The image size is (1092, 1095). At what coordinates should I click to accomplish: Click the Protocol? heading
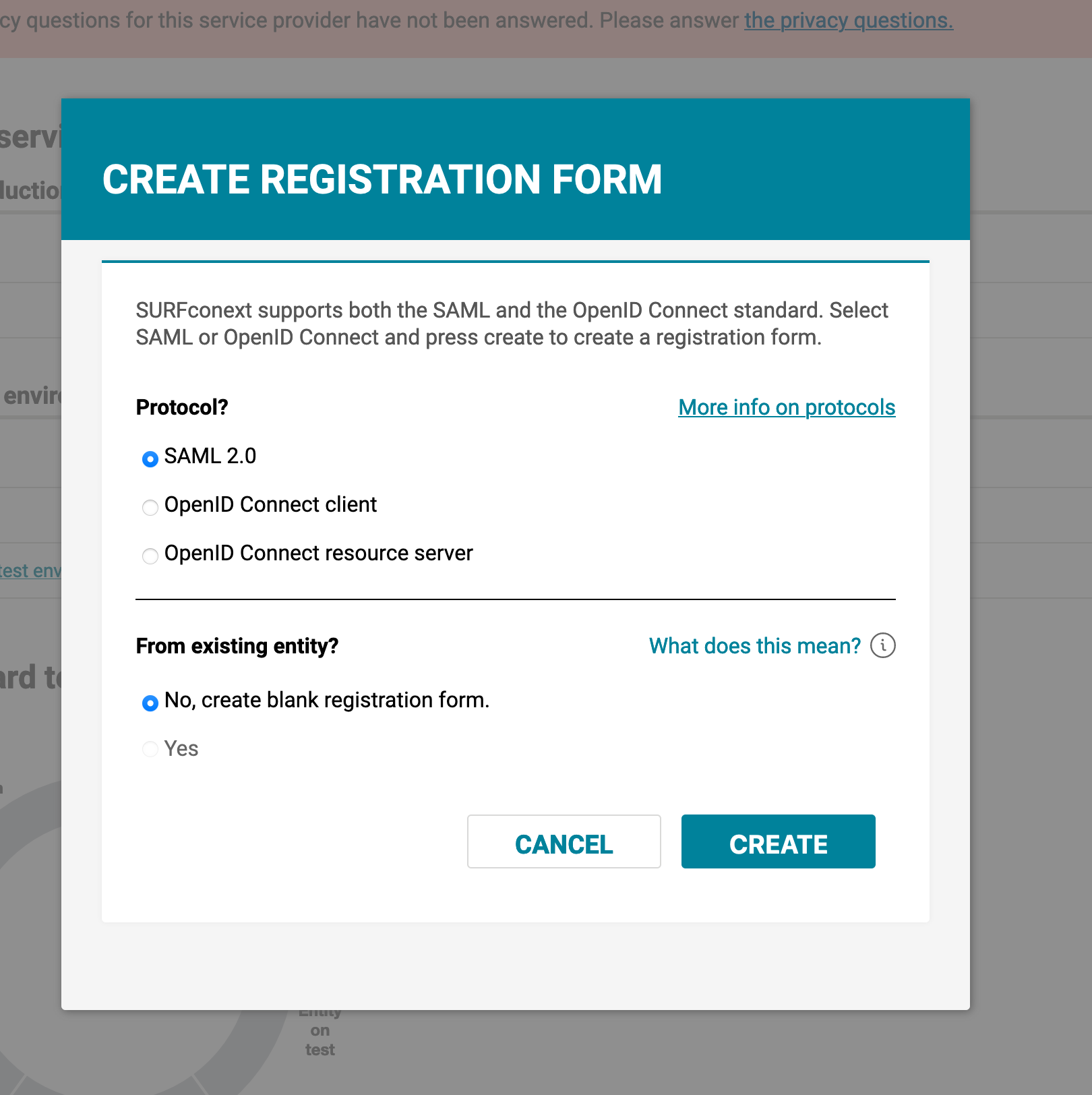(182, 407)
